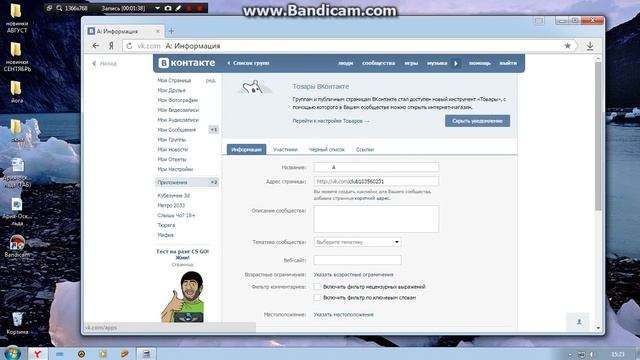This screenshot has width=640, height=360.
Task: Switch to the 'Участники' tab
Action: point(285,149)
